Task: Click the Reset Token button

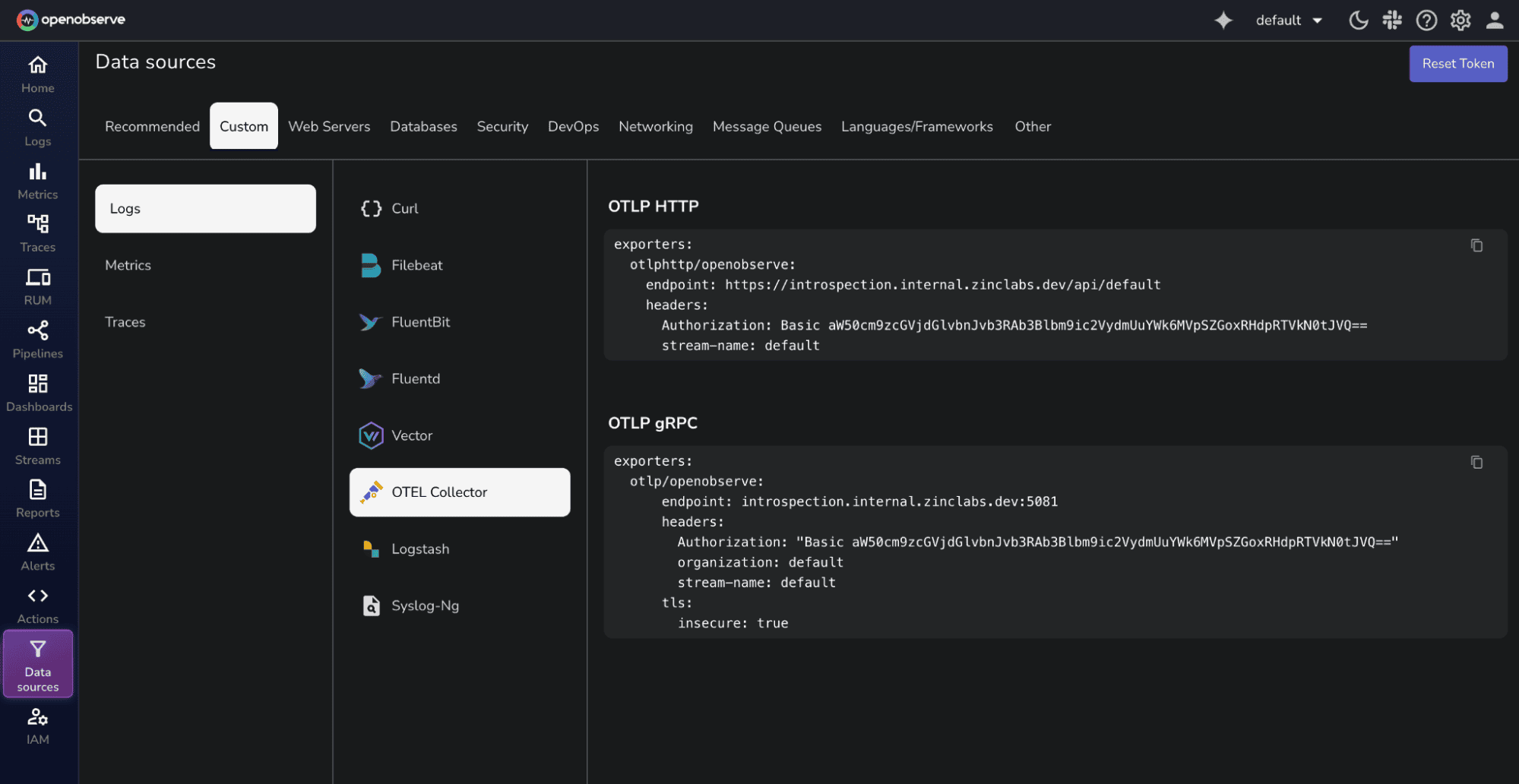Action: (x=1457, y=64)
